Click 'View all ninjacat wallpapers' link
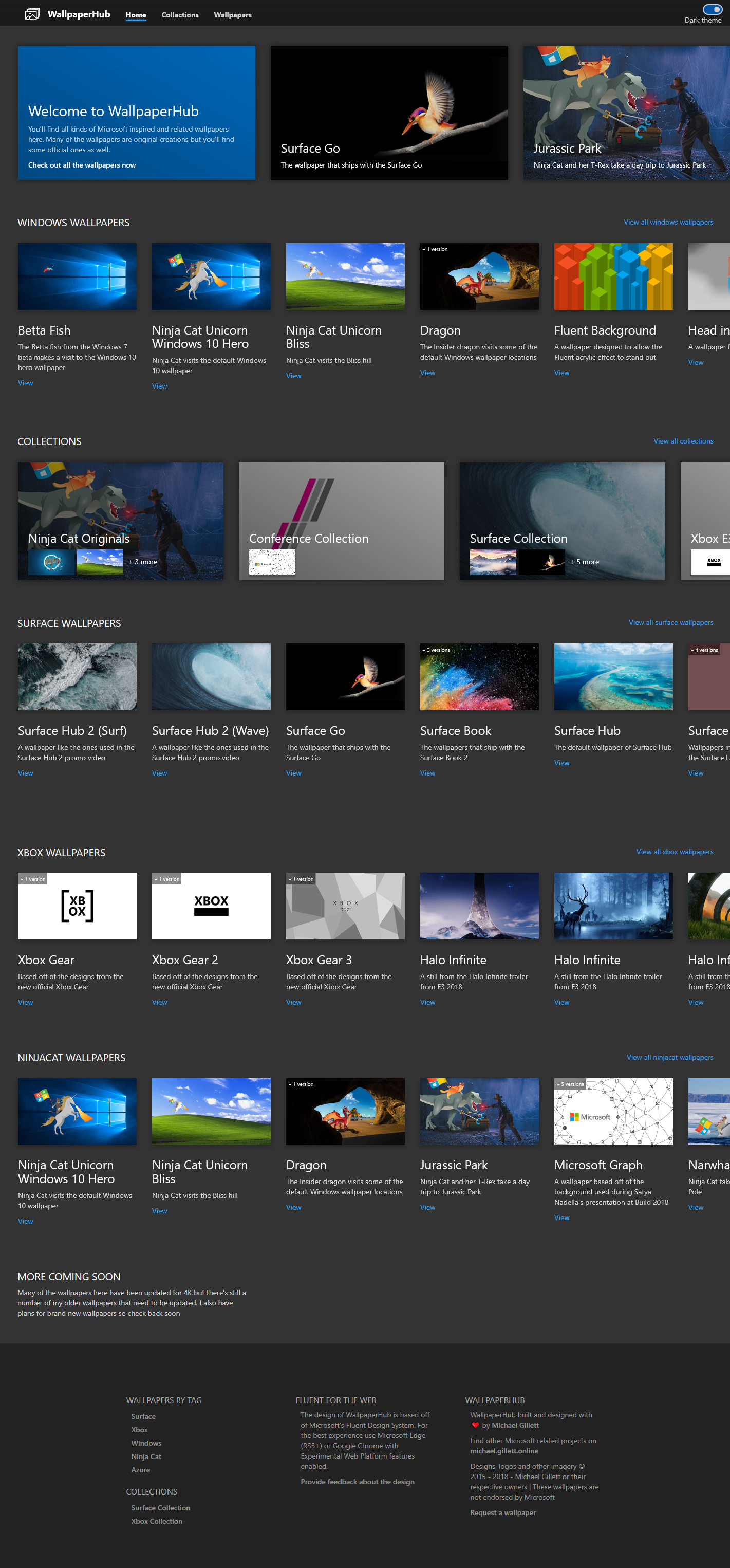 (x=670, y=1057)
